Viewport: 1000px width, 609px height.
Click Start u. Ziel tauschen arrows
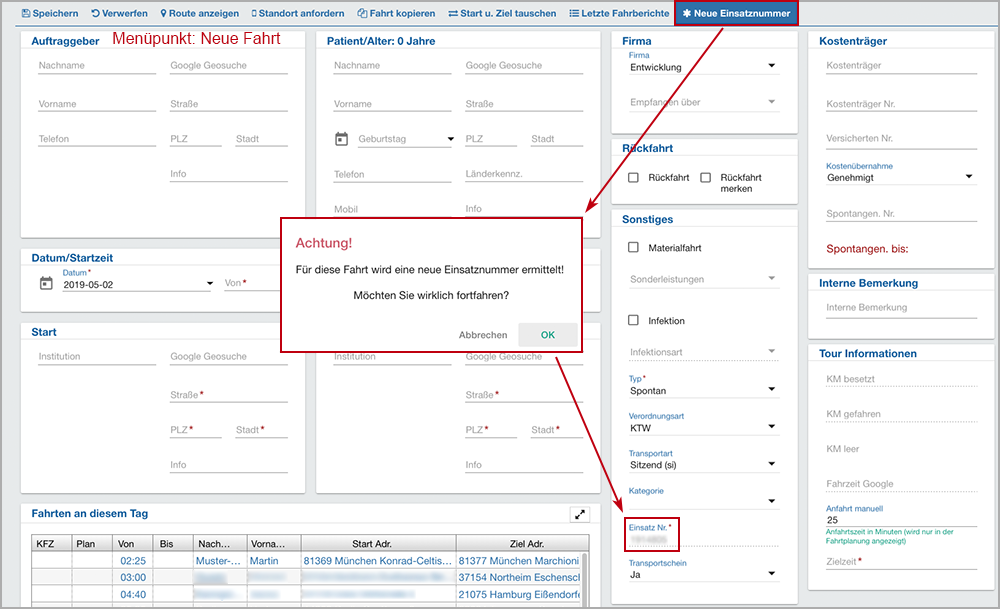pos(453,14)
